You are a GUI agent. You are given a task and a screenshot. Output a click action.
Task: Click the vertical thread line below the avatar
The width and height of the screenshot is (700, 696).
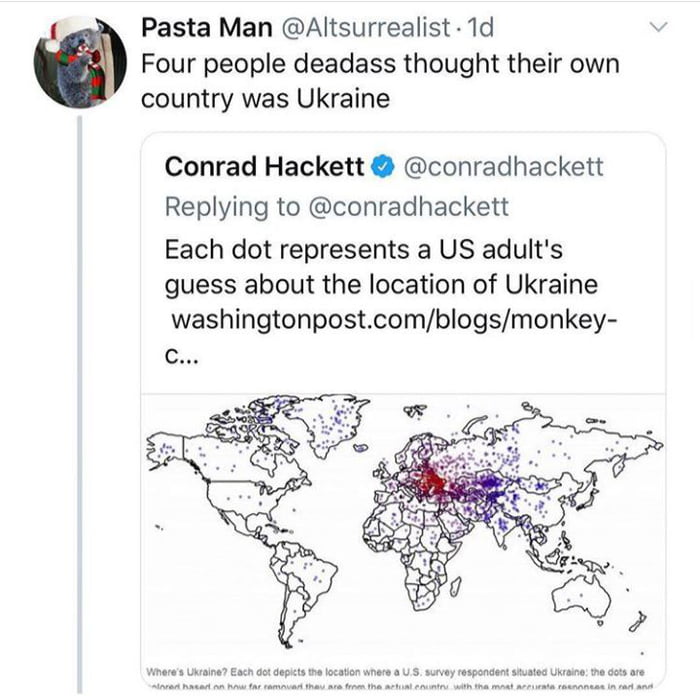[80, 400]
